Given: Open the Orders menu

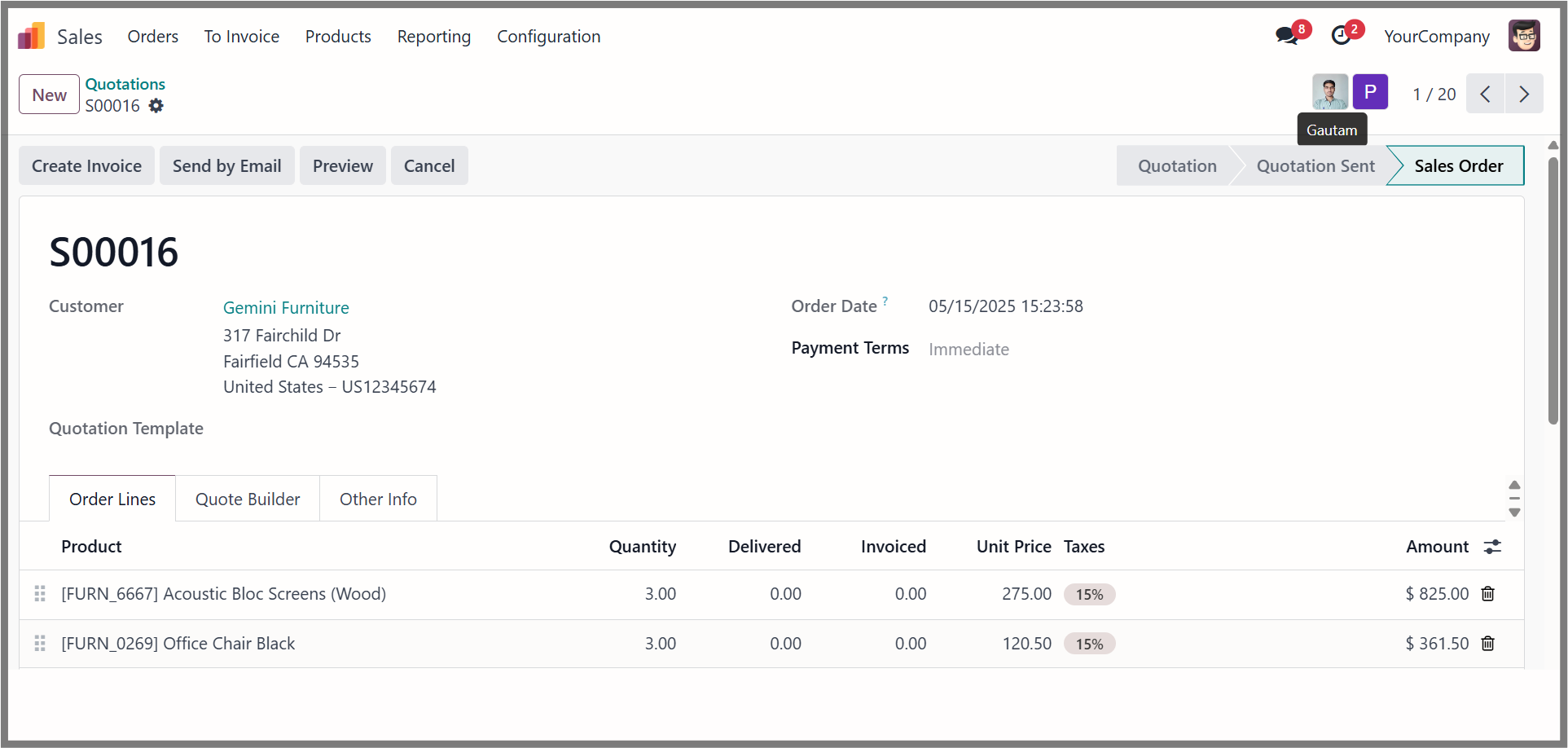Looking at the screenshot, I should [x=153, y=37].
